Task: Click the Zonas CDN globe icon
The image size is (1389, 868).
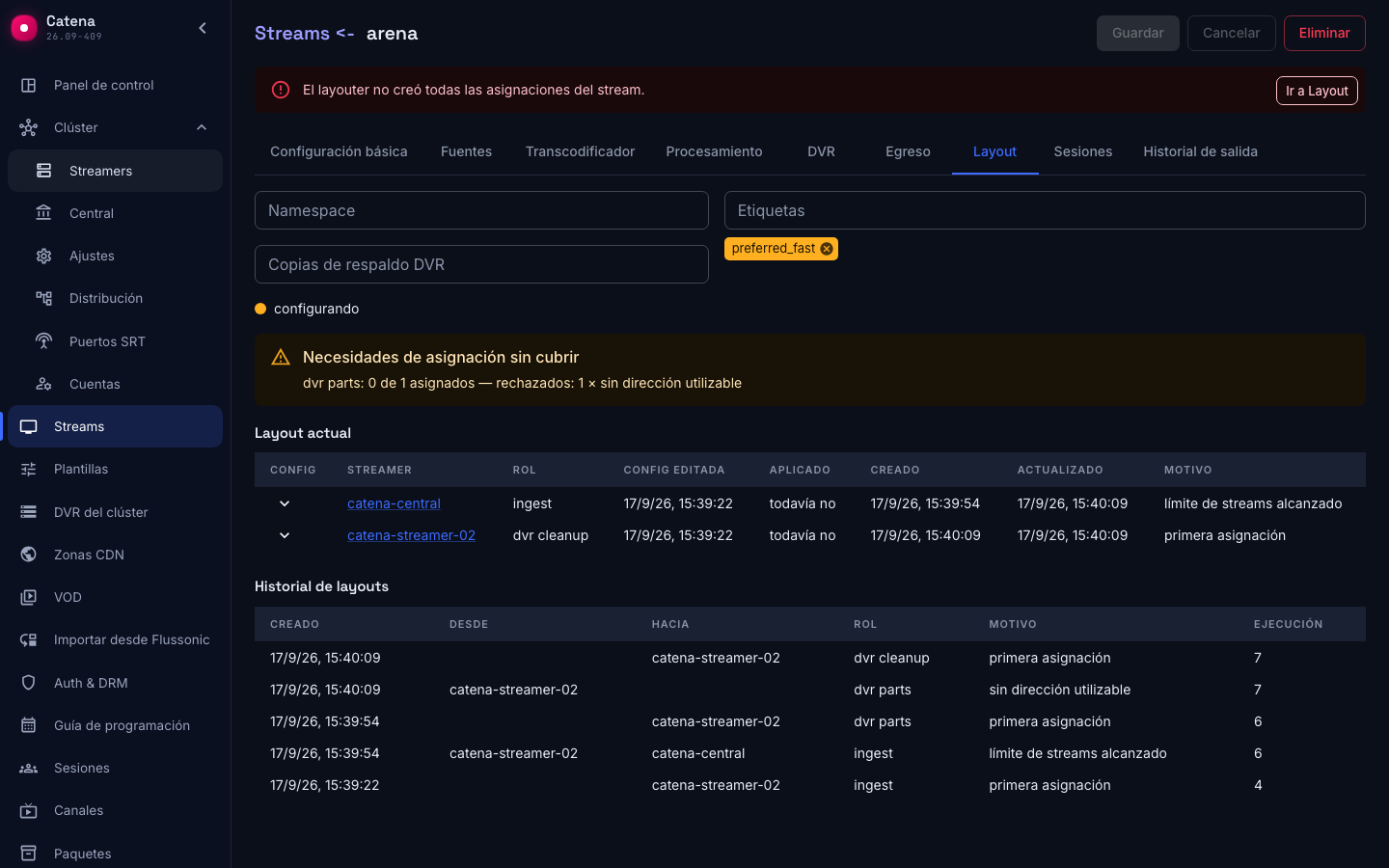Action: 29,555
